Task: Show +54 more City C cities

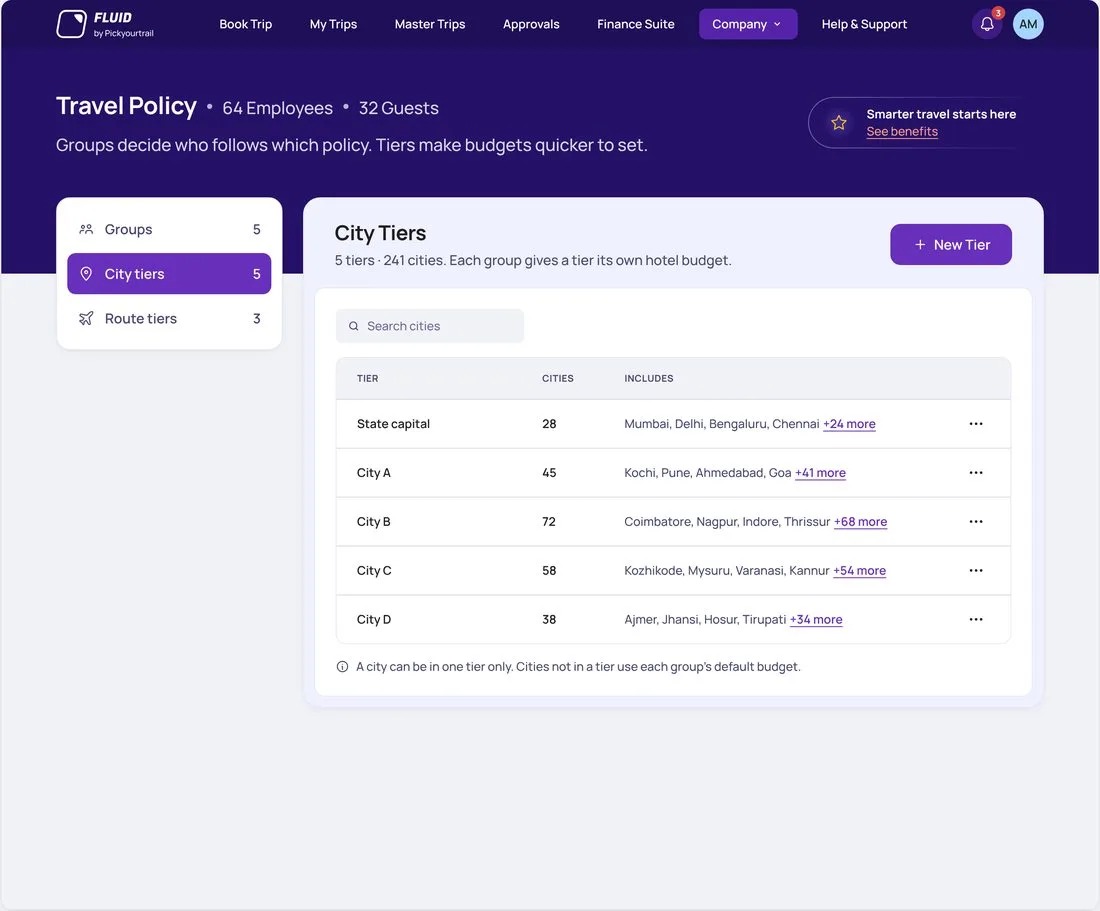Action: pos(859,570)
